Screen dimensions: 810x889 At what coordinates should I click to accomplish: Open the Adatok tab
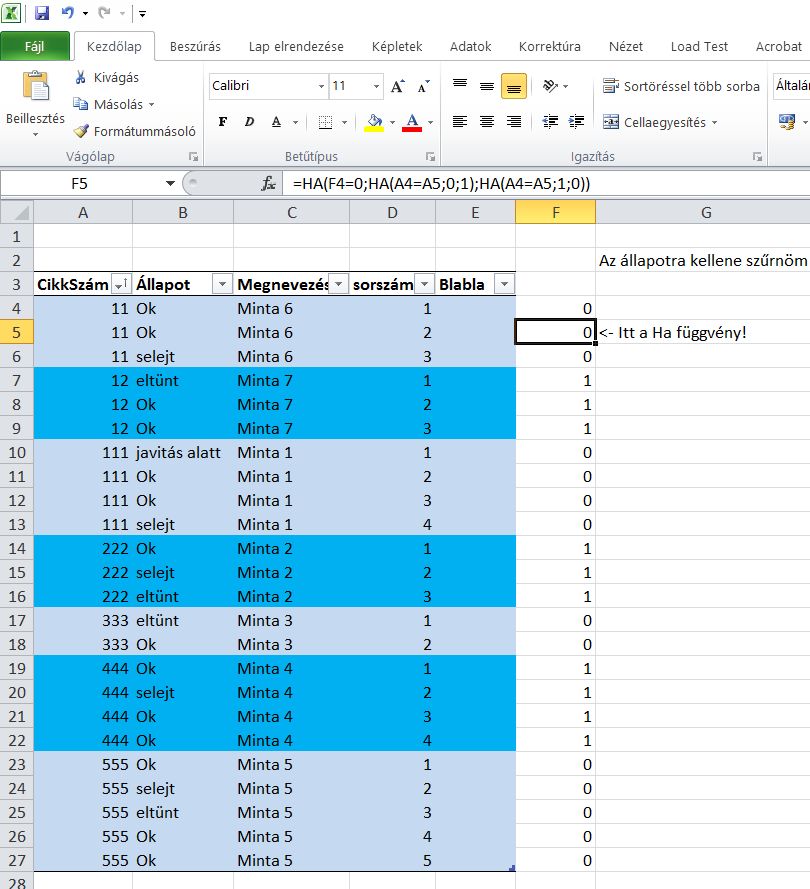point(470,46)
